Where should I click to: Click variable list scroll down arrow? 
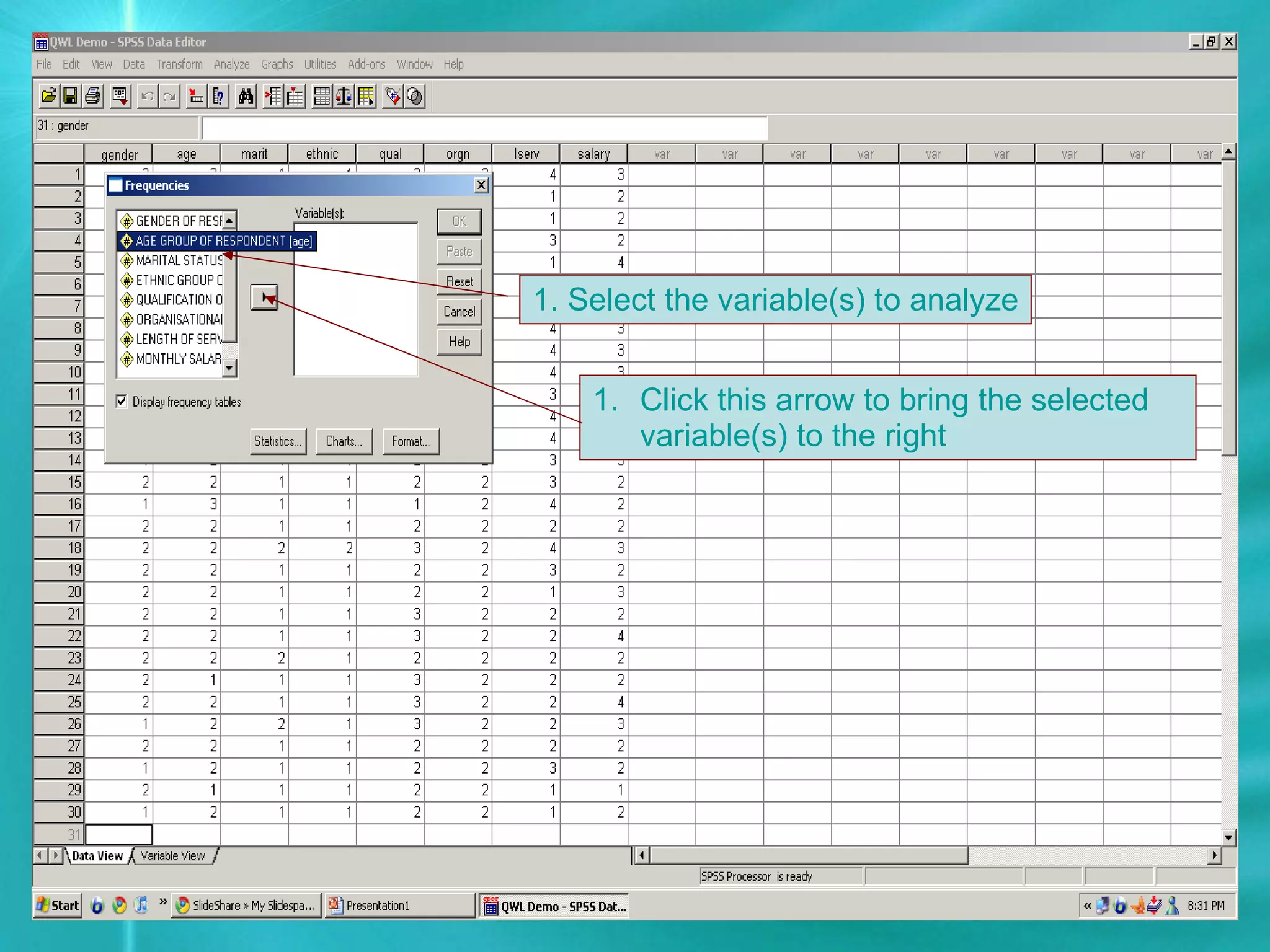click(229, 368)
